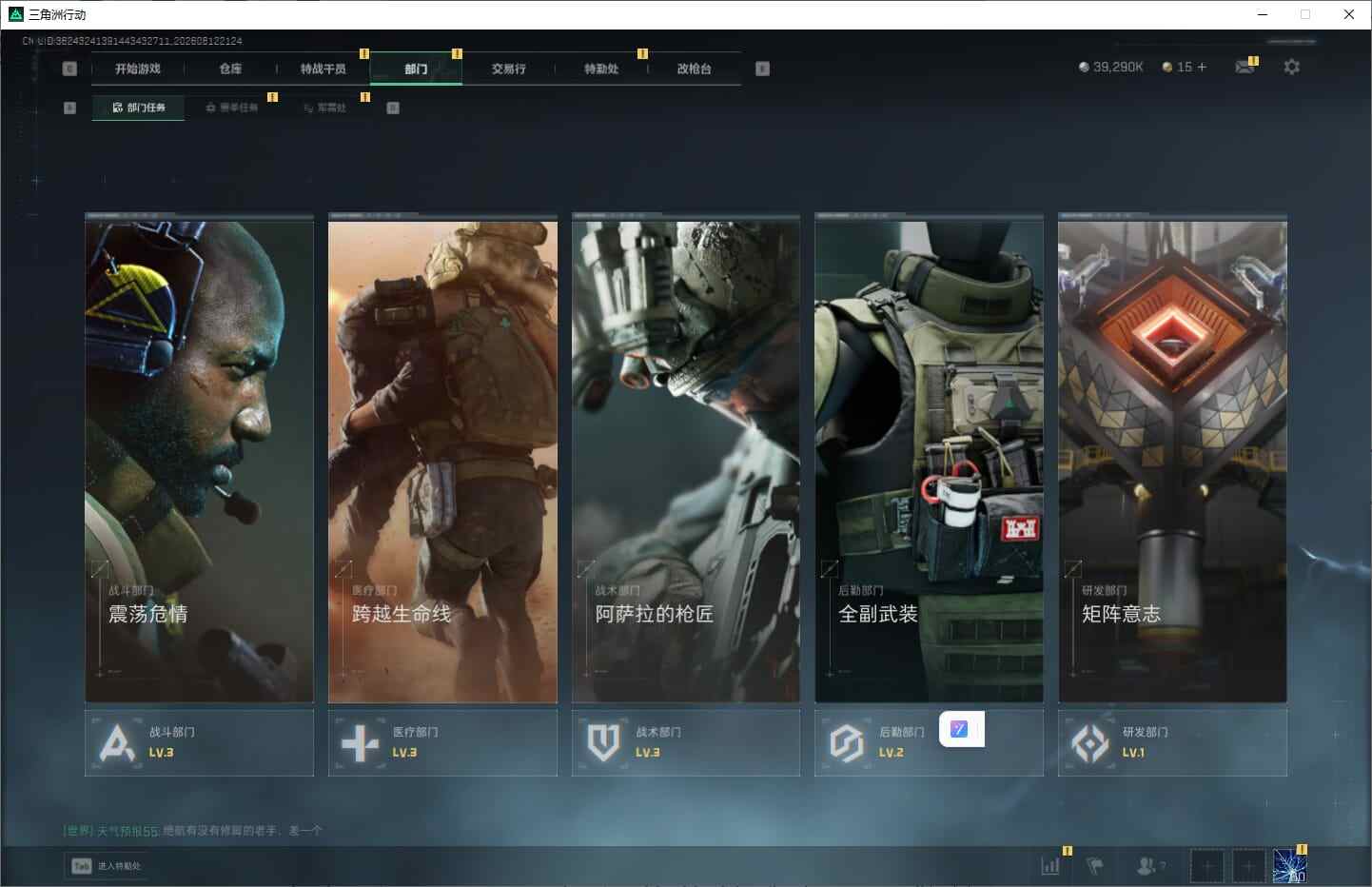Viewport: 1372px width, 887px height.
Task: Go to the 交易行 tab
Action: click(x=509, y=69)
